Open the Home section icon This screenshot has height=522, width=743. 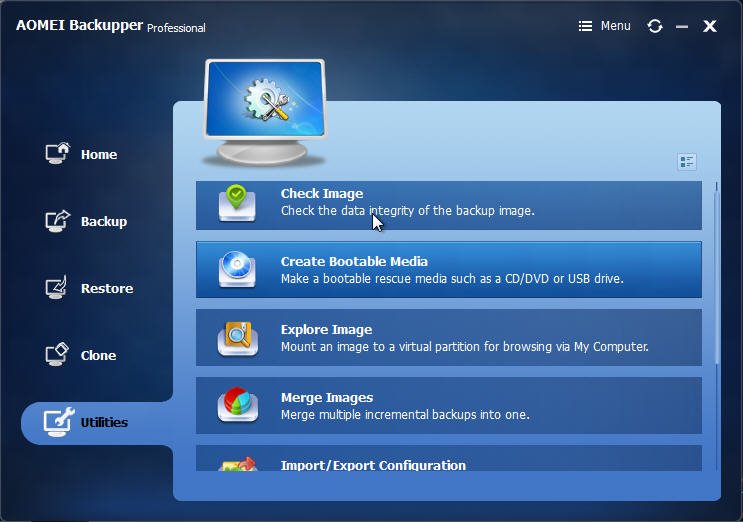tap(58, 153)
